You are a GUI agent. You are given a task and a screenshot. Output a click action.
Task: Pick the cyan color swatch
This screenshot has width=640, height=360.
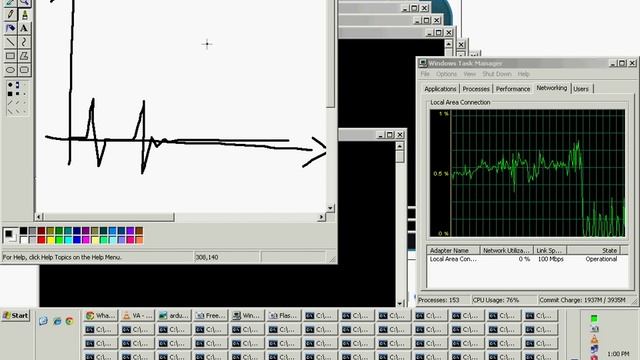68,240
